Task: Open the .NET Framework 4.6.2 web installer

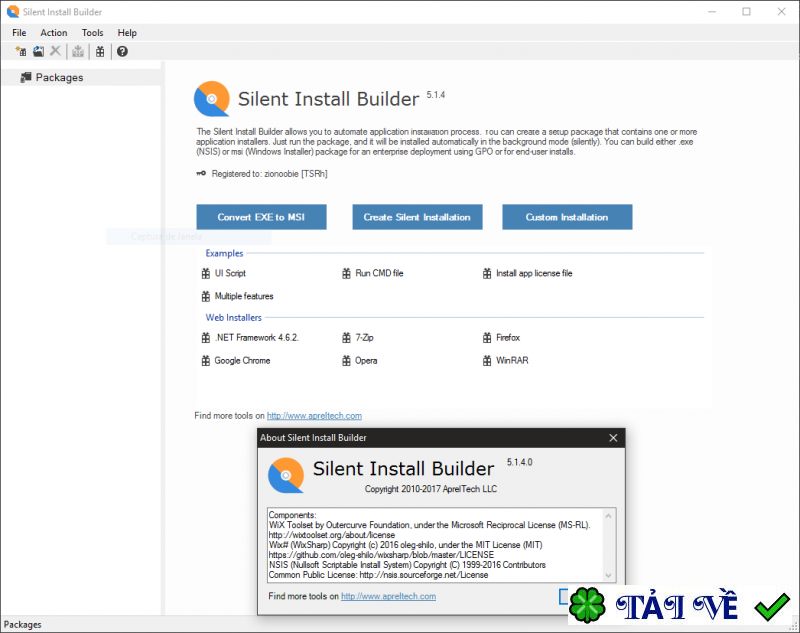Action: 250,338
